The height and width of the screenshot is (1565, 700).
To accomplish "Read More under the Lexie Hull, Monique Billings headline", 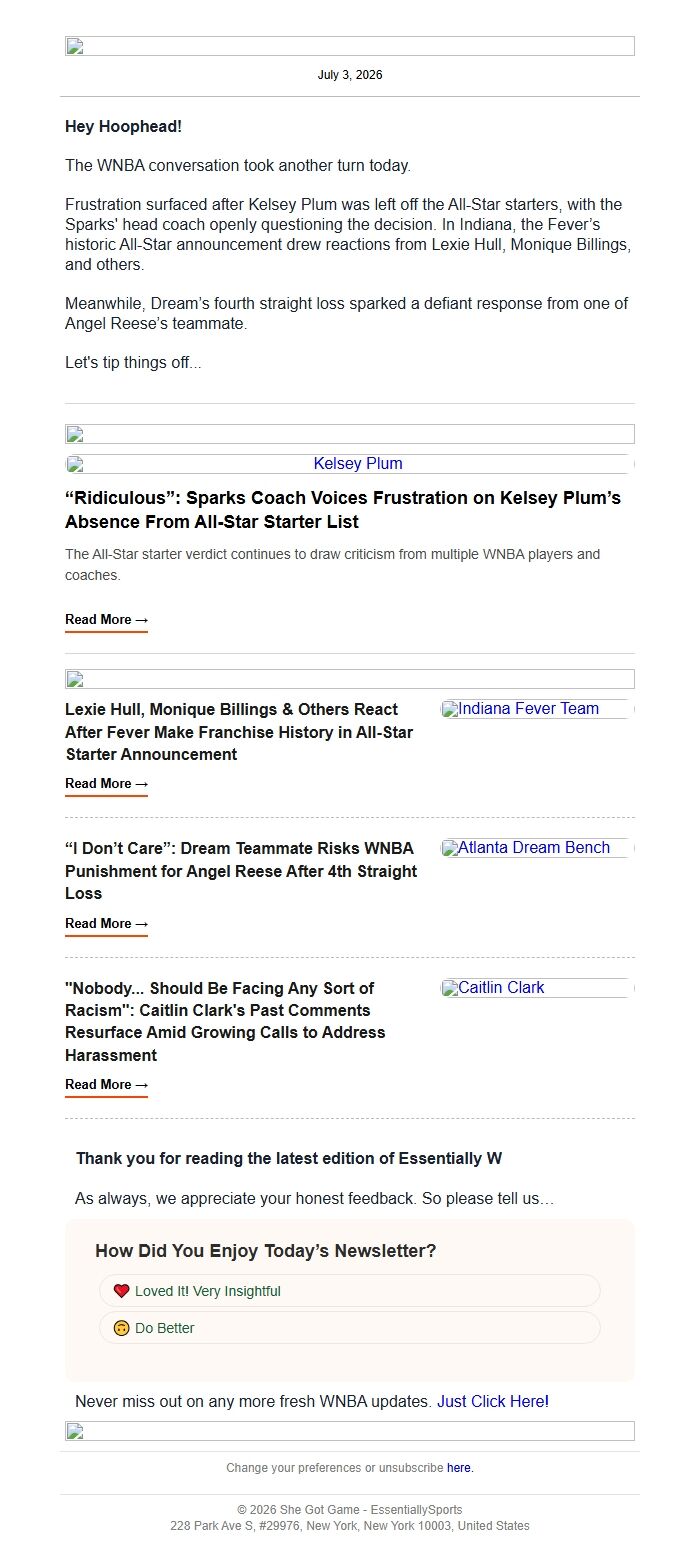I will pyautogui.click(x=106, y=784).
